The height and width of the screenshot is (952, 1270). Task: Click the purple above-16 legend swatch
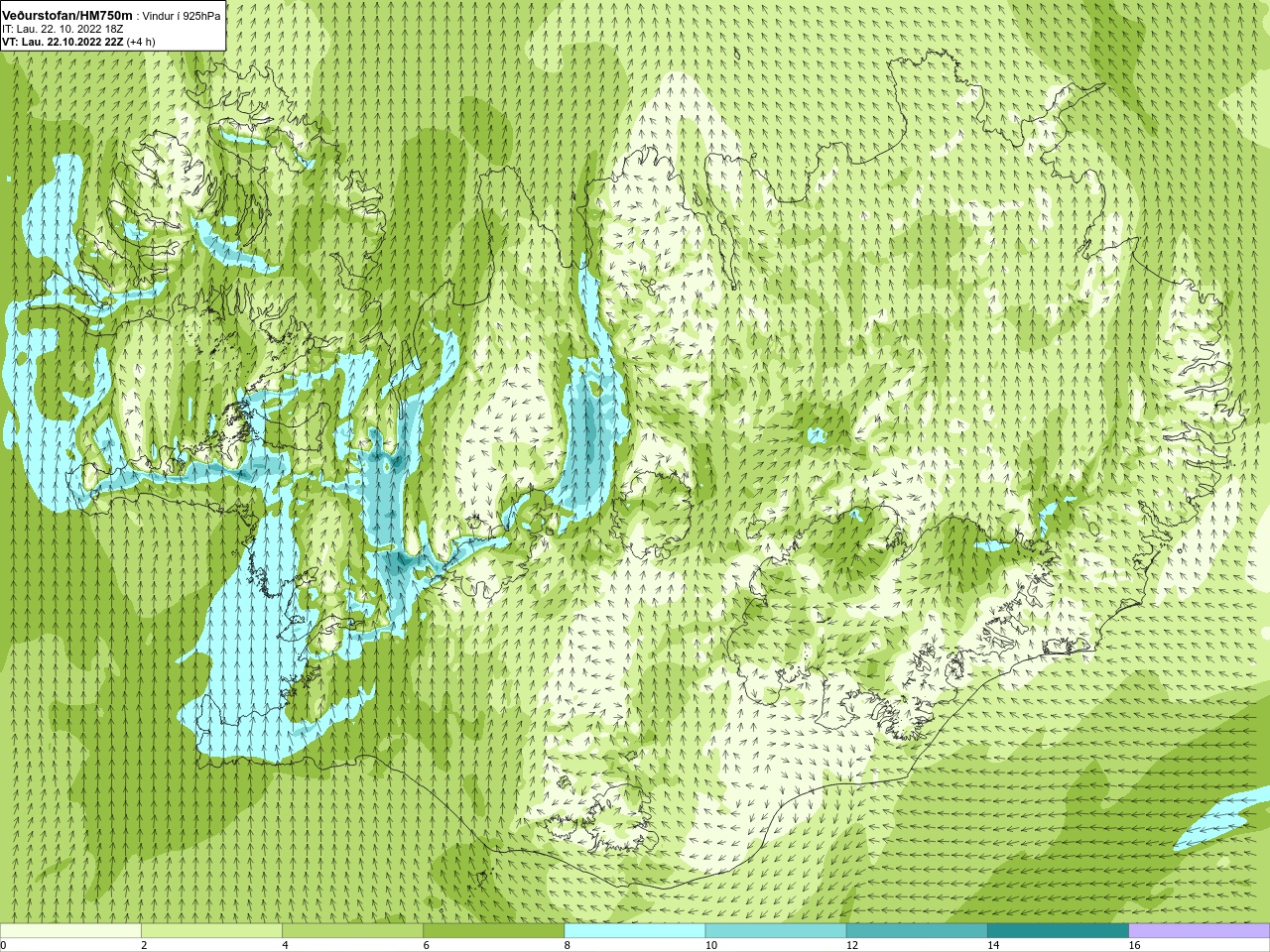(x=1200, y=931)
